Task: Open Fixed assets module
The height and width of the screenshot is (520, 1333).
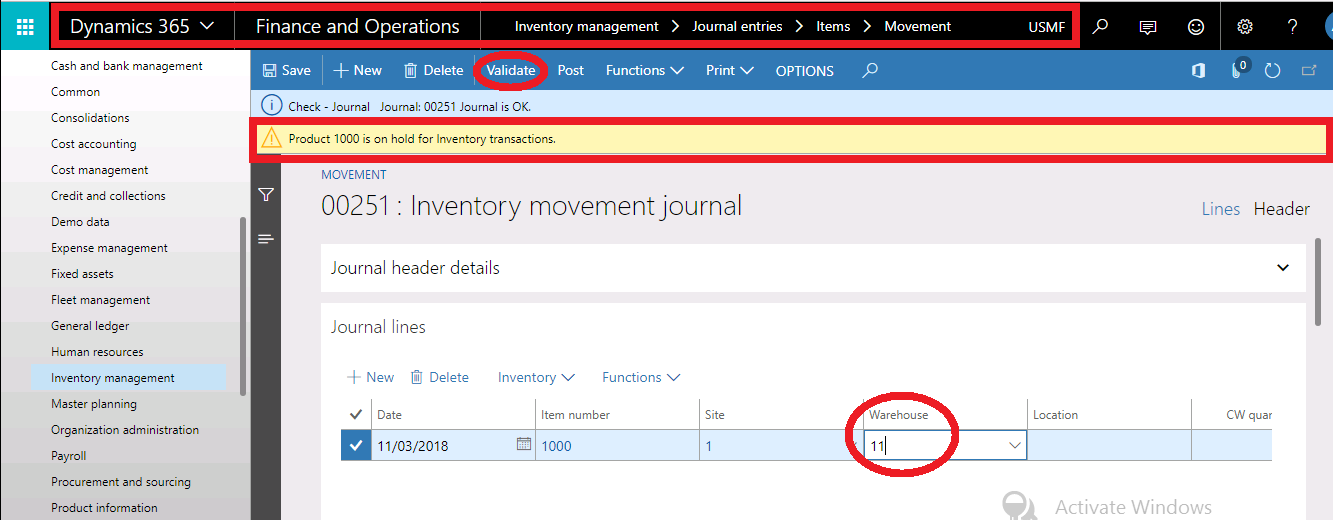Action: point(82,274)
